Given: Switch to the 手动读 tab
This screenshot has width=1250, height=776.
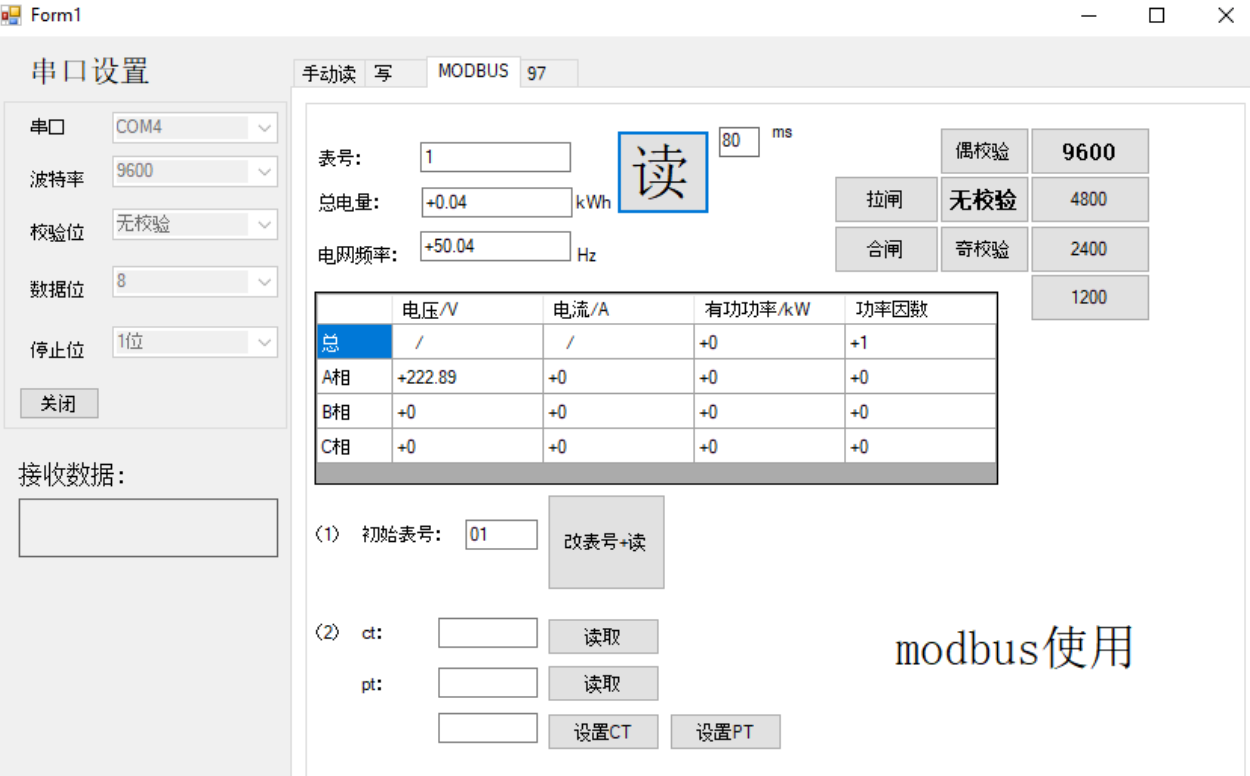Looking at the screenshot, I should [x=329, y=74].
